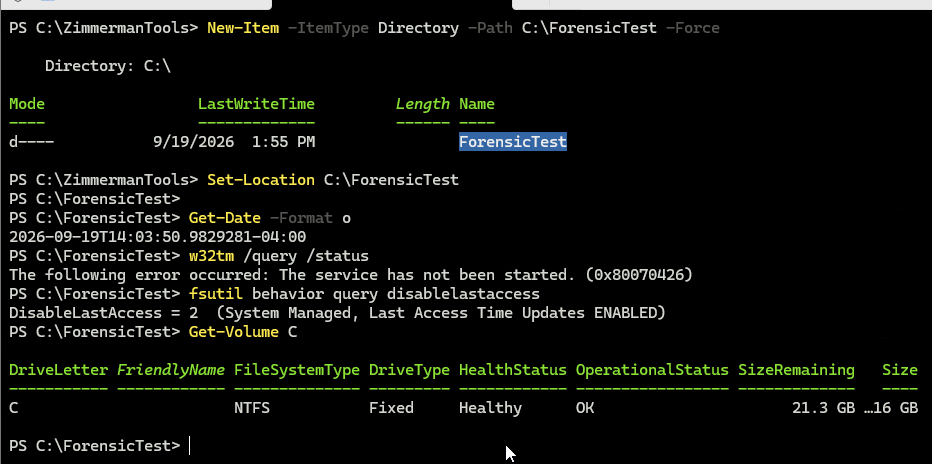Screen dimensions: 932x464
Task: Click the 'DisableLastAccess = 2' output
Action: coord(103,313)
